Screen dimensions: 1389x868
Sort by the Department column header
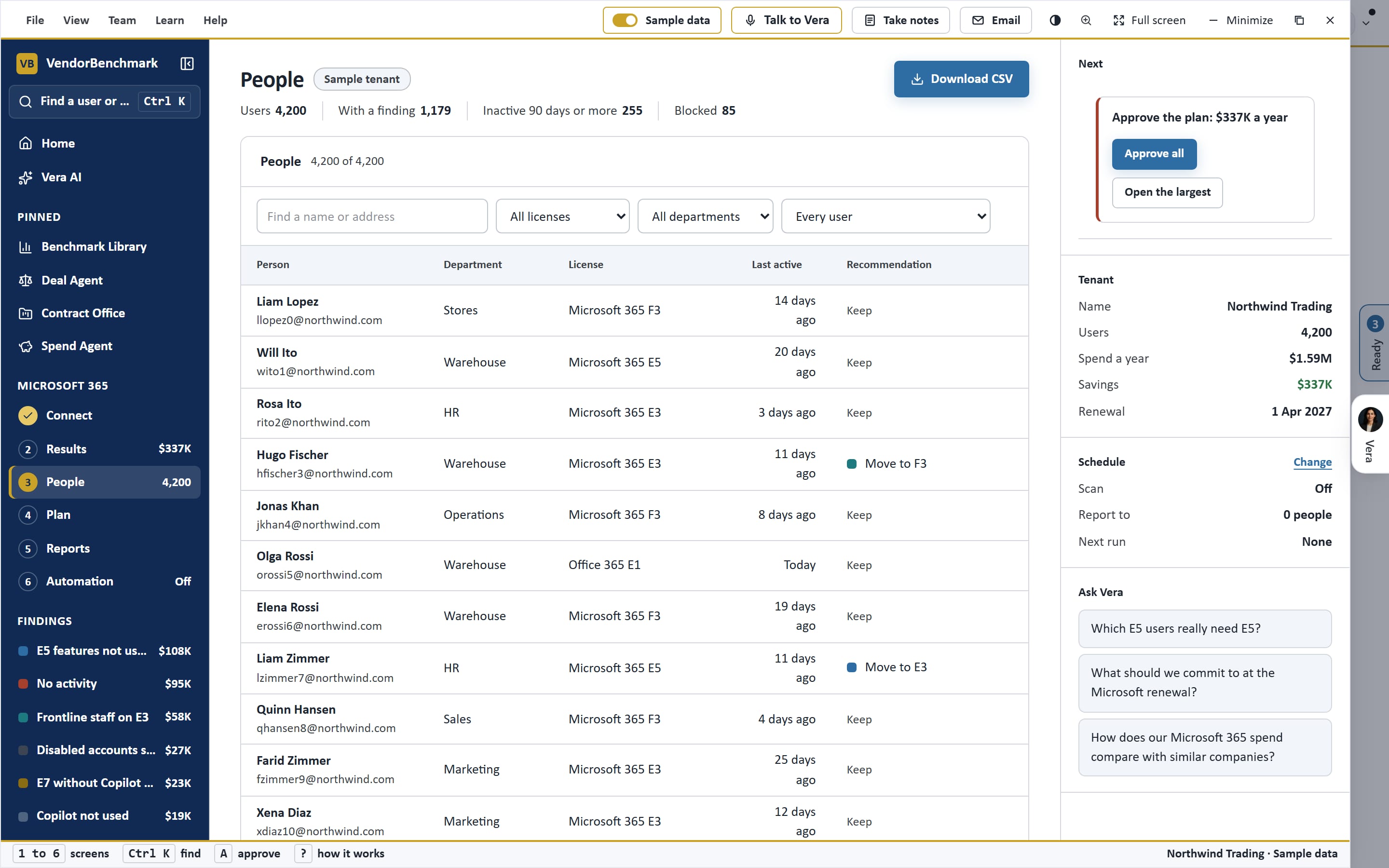tap(472, 265)
